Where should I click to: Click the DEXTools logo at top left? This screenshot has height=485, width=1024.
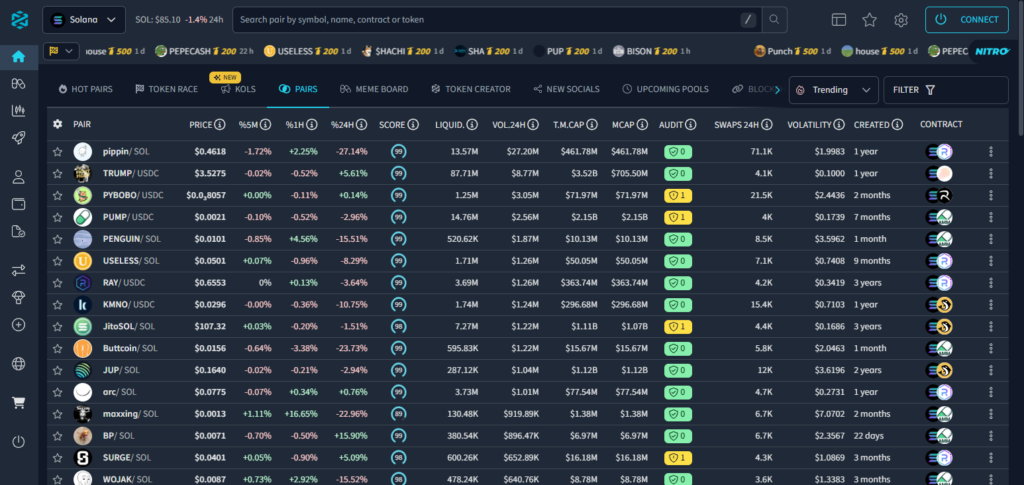click(x=20, y=20)
